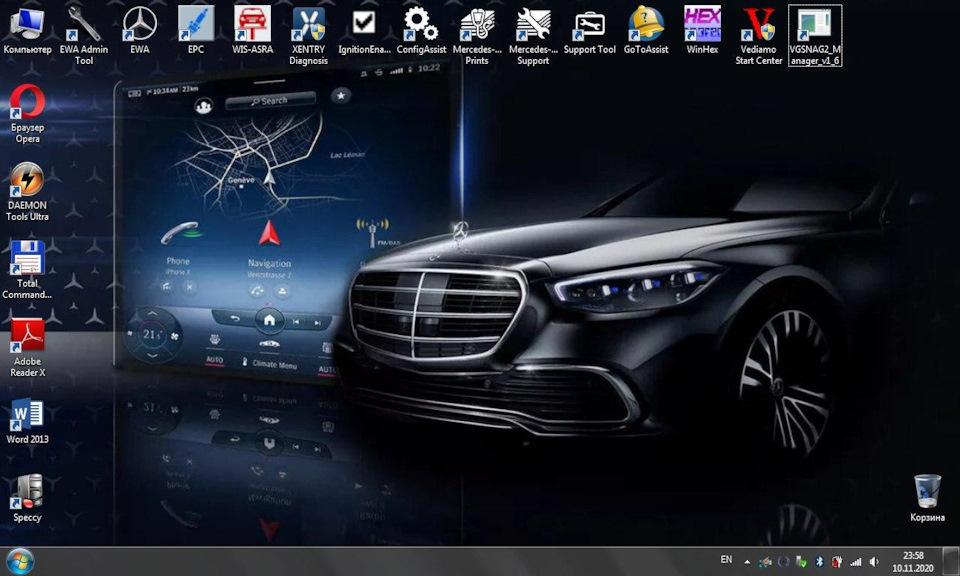Select the Speccy shortcut
The height and width of the screenshot is (576, 960).
[x=28, y=499]
